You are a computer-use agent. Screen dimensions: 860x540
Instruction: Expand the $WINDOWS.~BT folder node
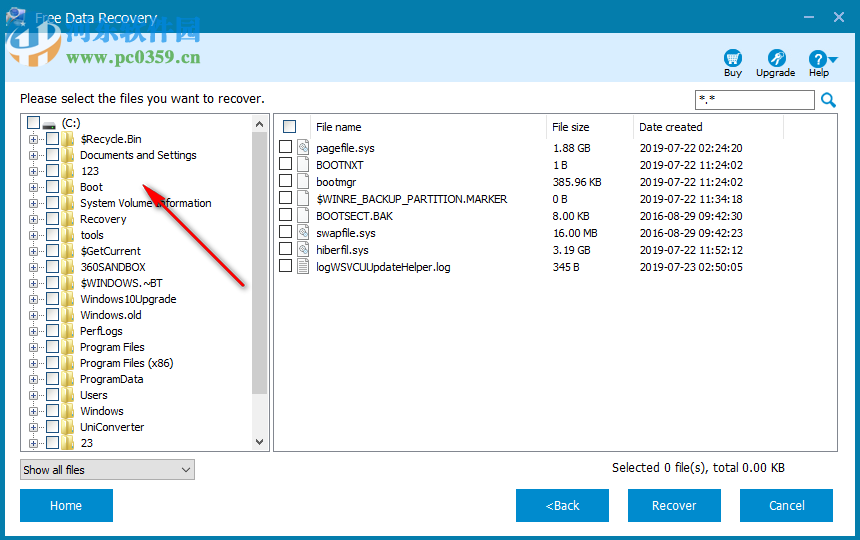coord(33,283)
